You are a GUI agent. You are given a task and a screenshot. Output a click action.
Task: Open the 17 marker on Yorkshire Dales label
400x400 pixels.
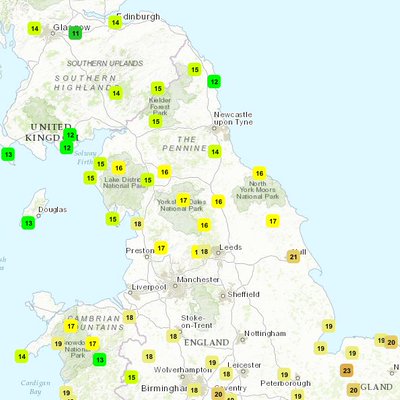pyautogui.click(x=183, y=200)
